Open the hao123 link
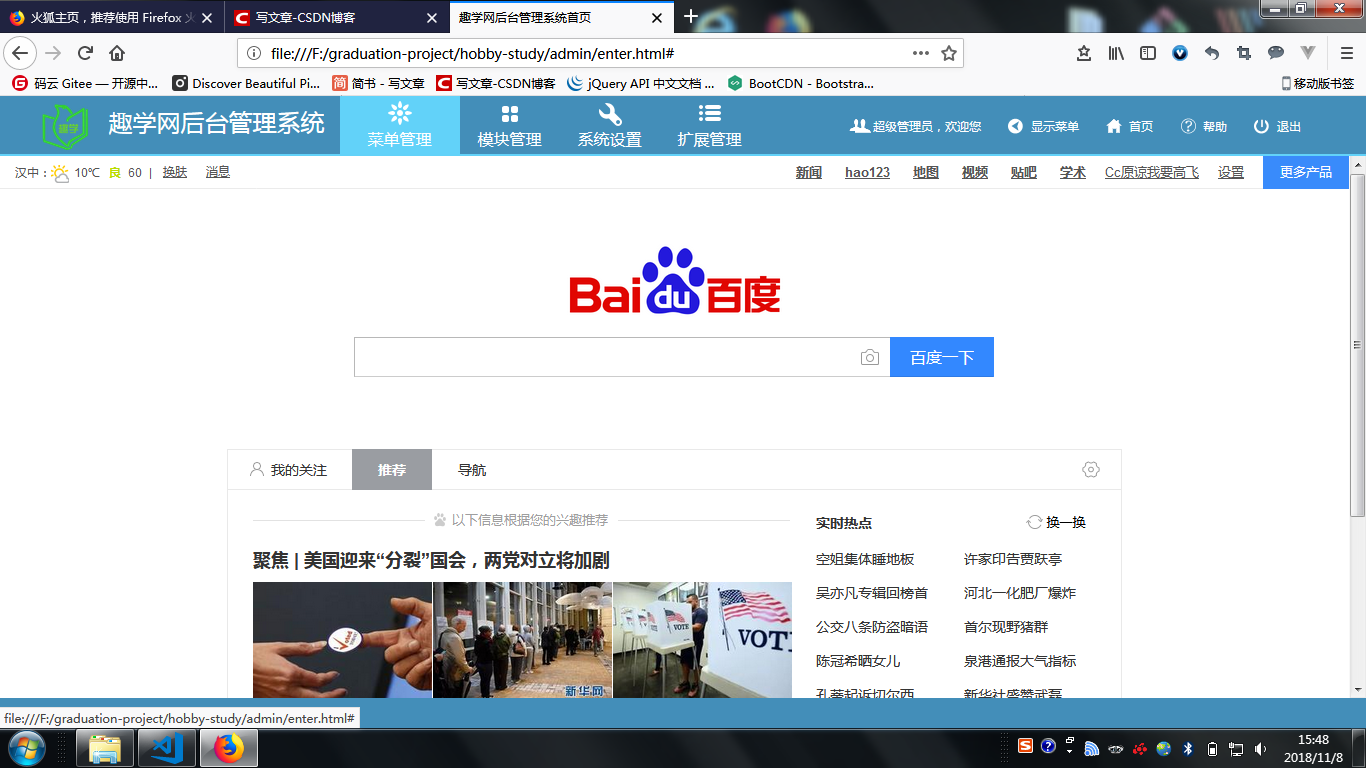The width and height of the screenshot is (1366, 768). 867,172
